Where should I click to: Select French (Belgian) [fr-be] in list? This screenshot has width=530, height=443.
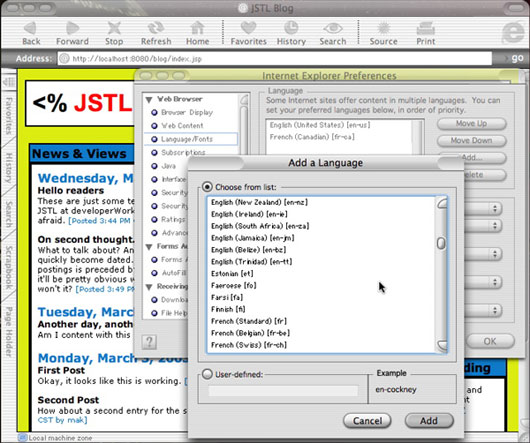pyautogui.click(x=250, y=333)
